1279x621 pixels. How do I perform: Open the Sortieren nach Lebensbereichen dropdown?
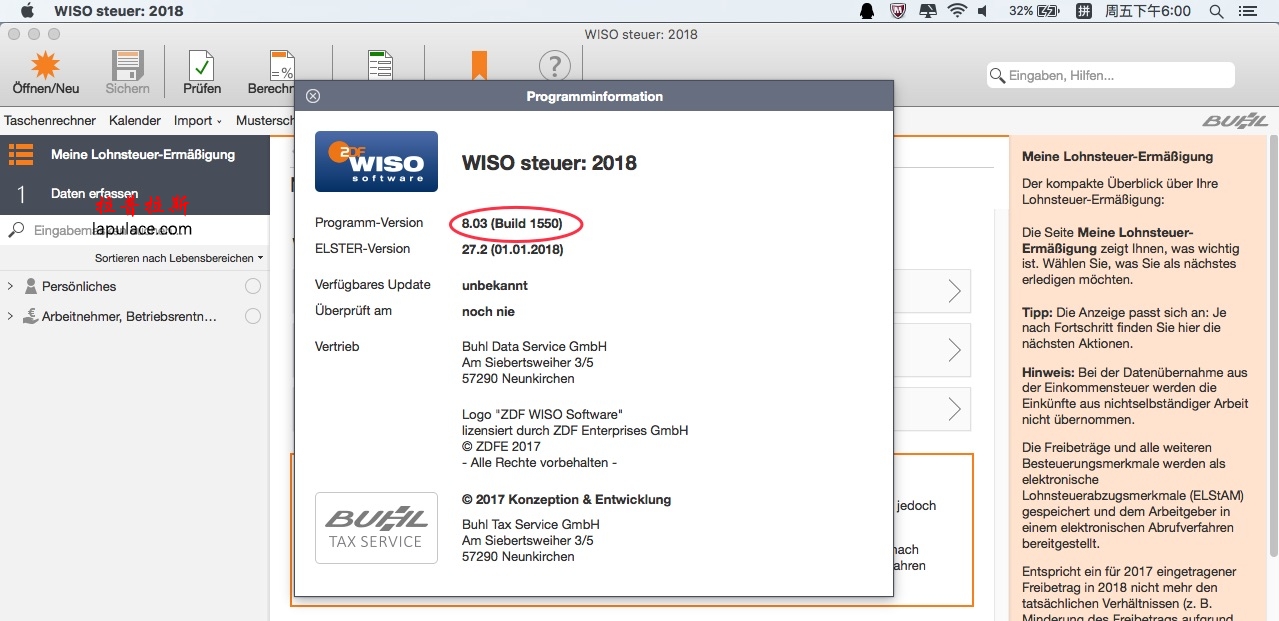click(179, 258)
